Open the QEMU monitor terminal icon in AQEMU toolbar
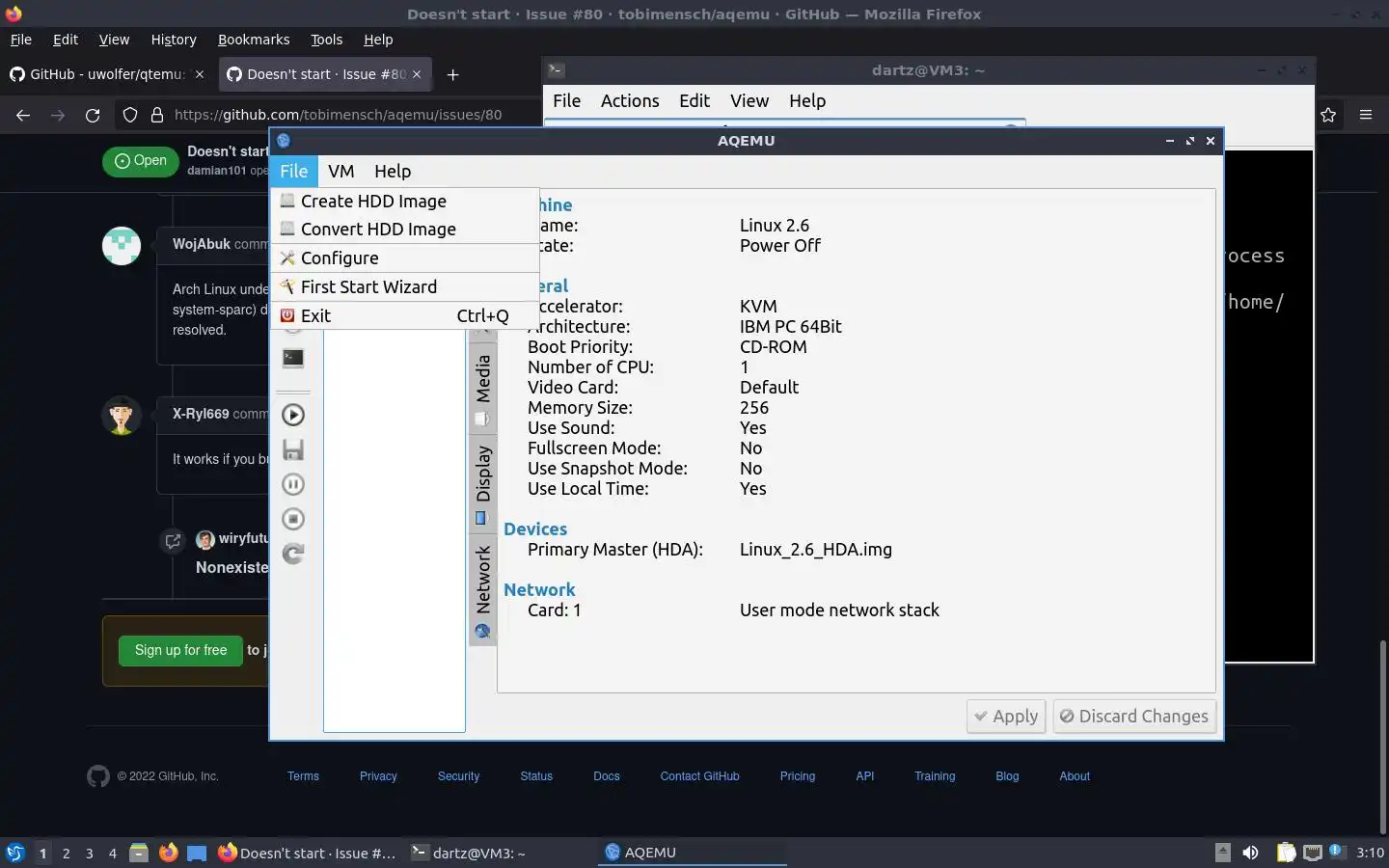The width and height of the screenshot is (1389, 868). click(x=293, y=359)
